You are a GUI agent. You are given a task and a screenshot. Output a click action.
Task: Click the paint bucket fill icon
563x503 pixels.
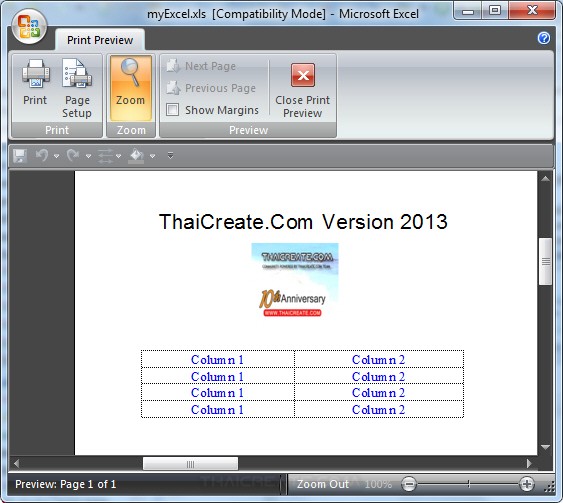[x=136, y=156]
